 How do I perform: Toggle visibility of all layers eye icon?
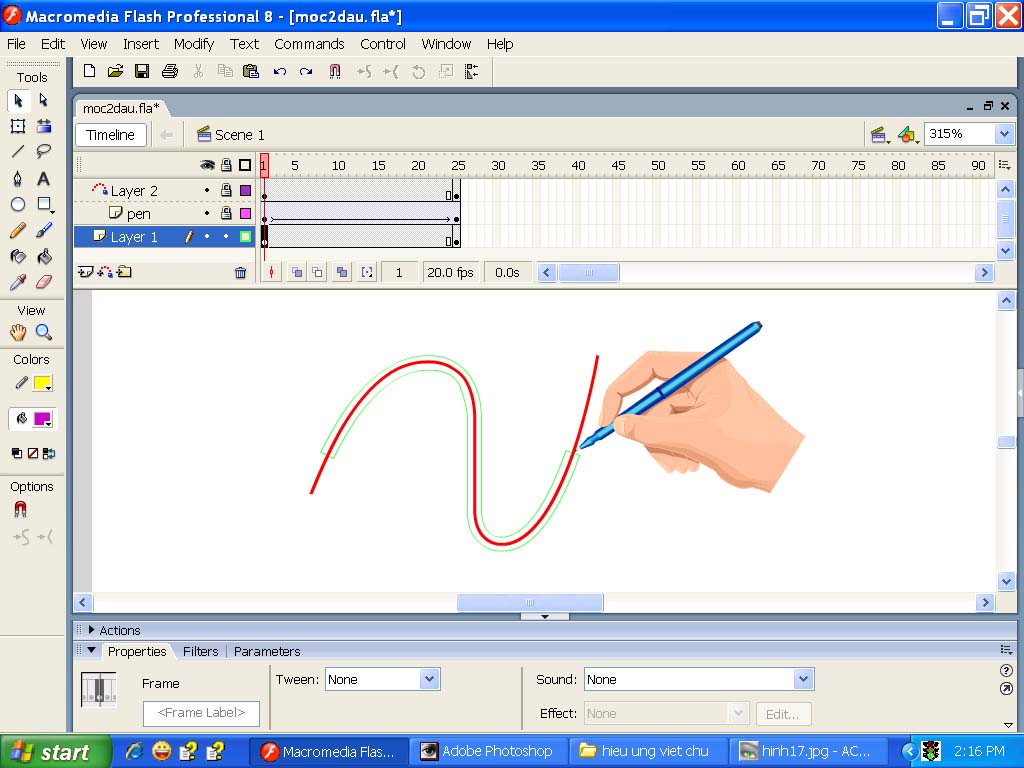click(x=207, y=165)
